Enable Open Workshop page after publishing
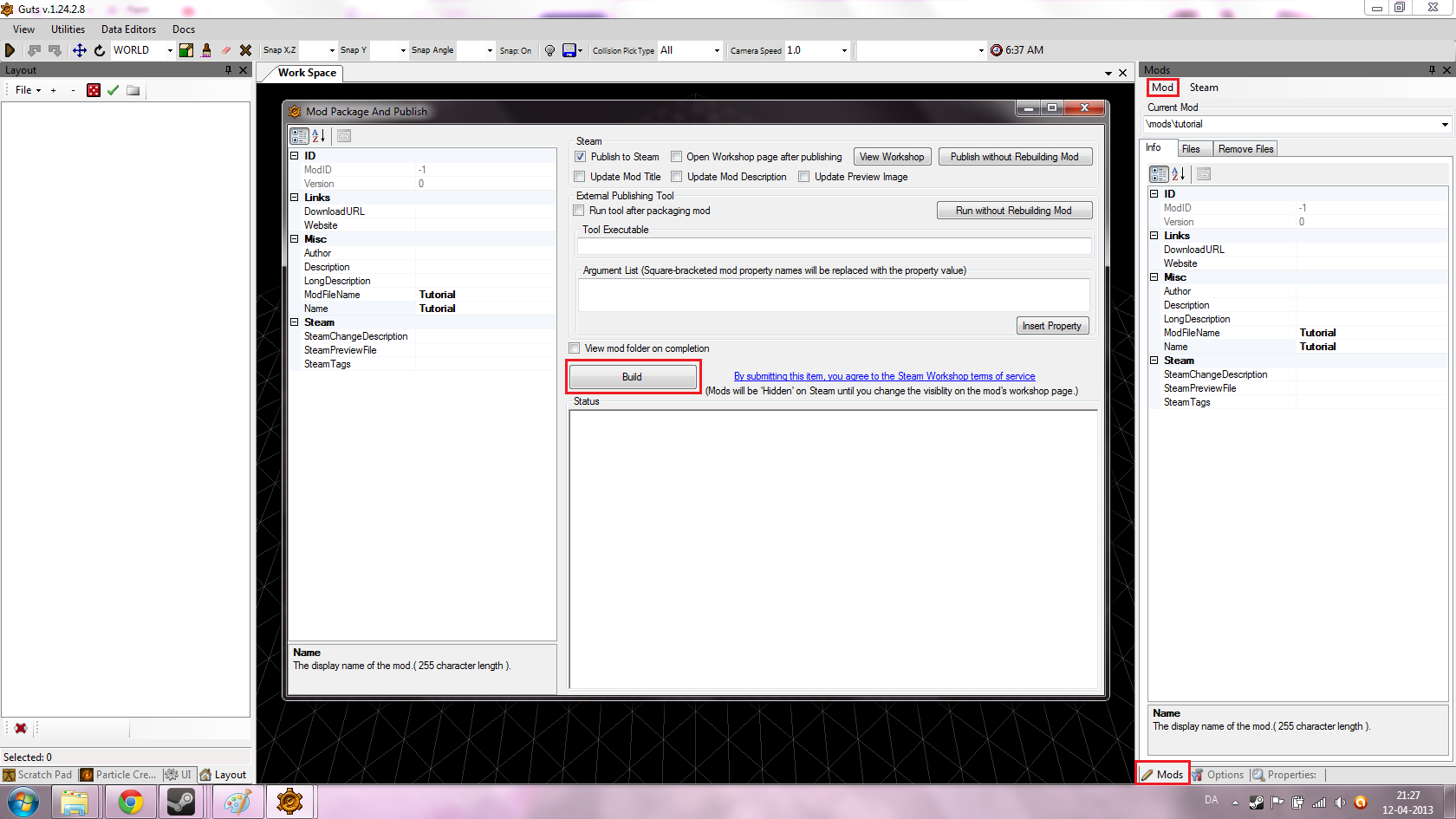 click(677, 157)
